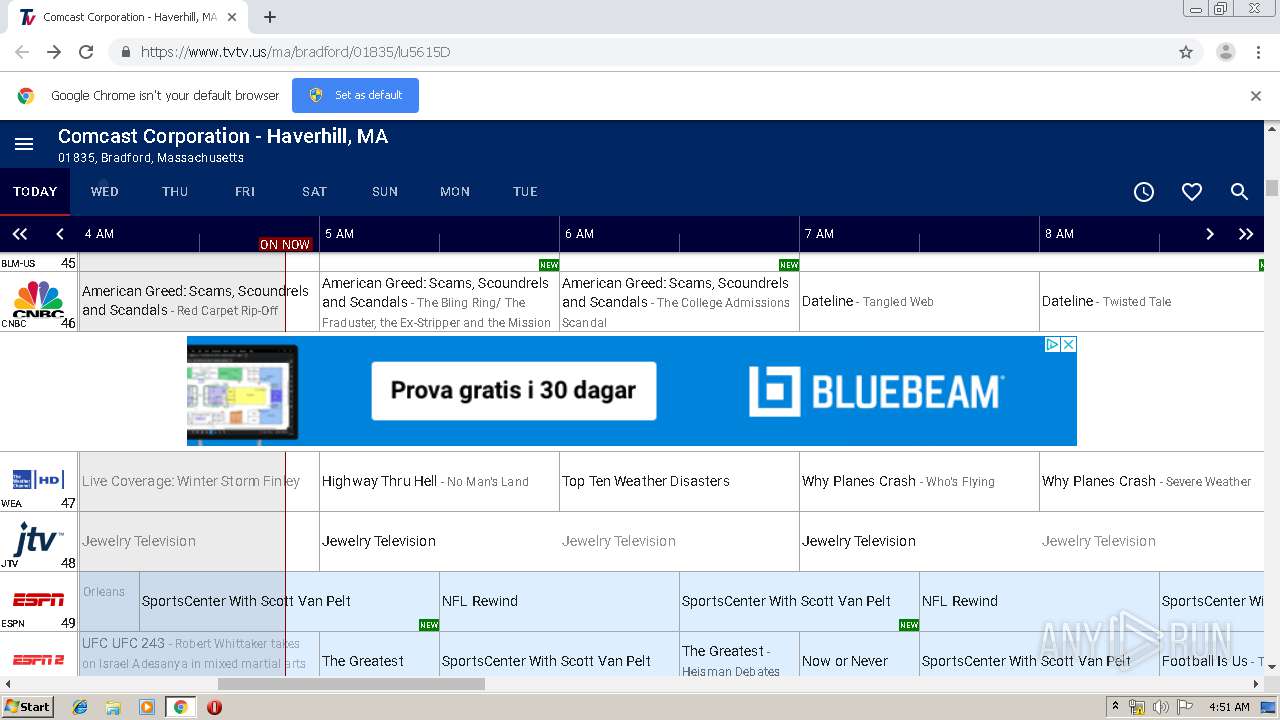Image resolution: width=1280 pixels, height=720 pixels.
Task: Open AdChoices info icon on ad
Action: (x=1053, y=344)
